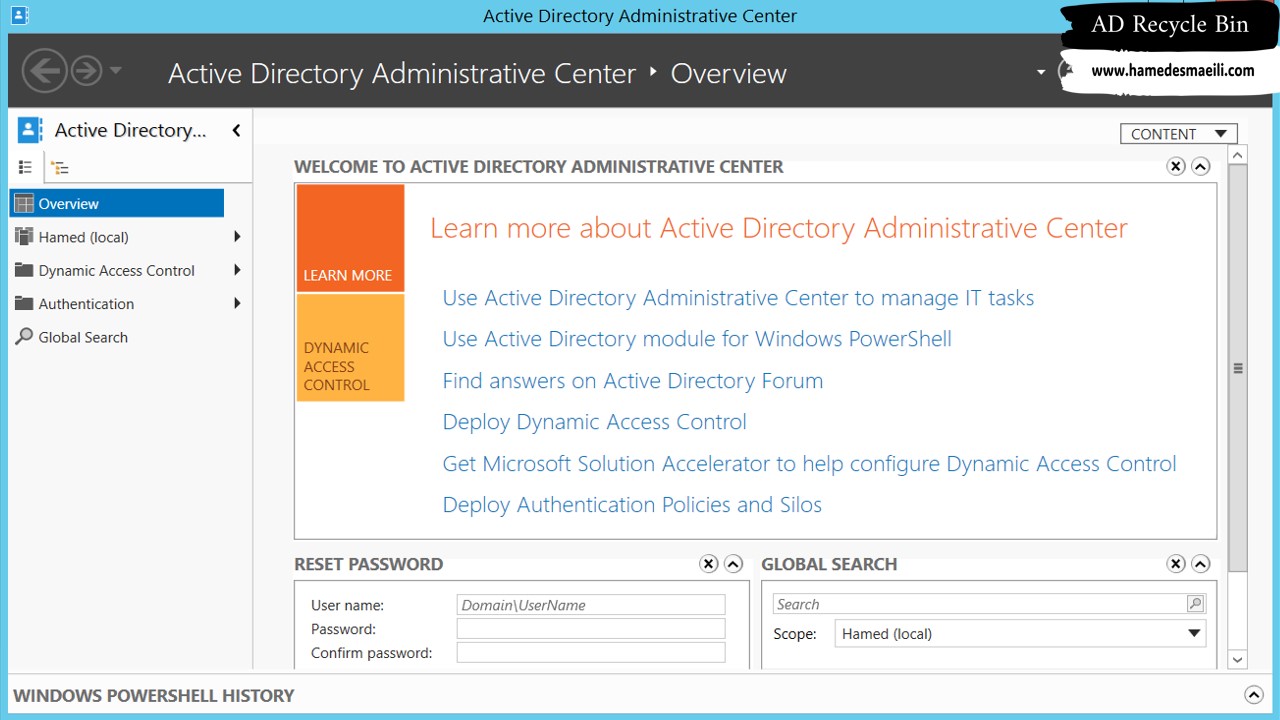Close the Welcome tile with its X icon
This screenshot has width=1280, height=720.
[1176, 167]
